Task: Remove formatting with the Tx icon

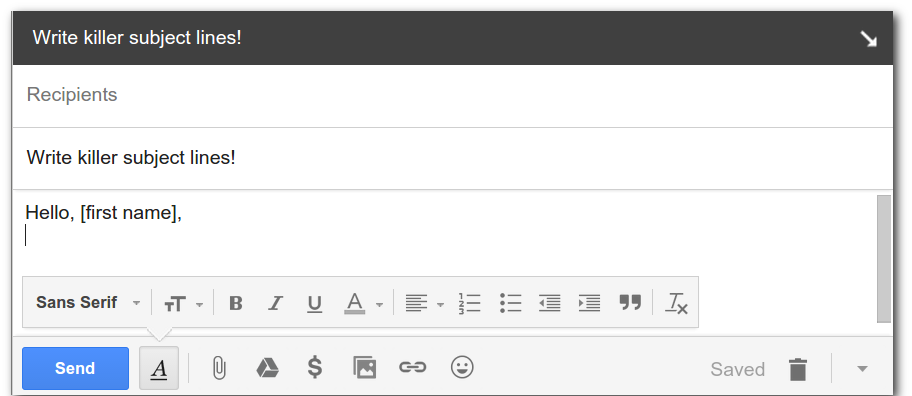Action: coord(676,303)
